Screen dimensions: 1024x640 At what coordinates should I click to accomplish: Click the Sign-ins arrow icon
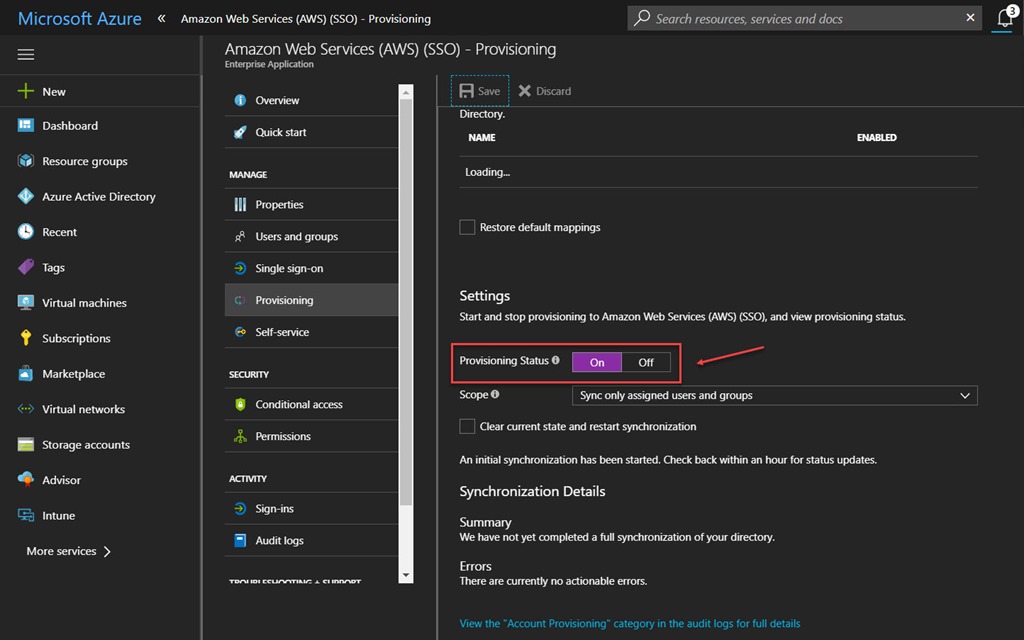pos(240,508)
